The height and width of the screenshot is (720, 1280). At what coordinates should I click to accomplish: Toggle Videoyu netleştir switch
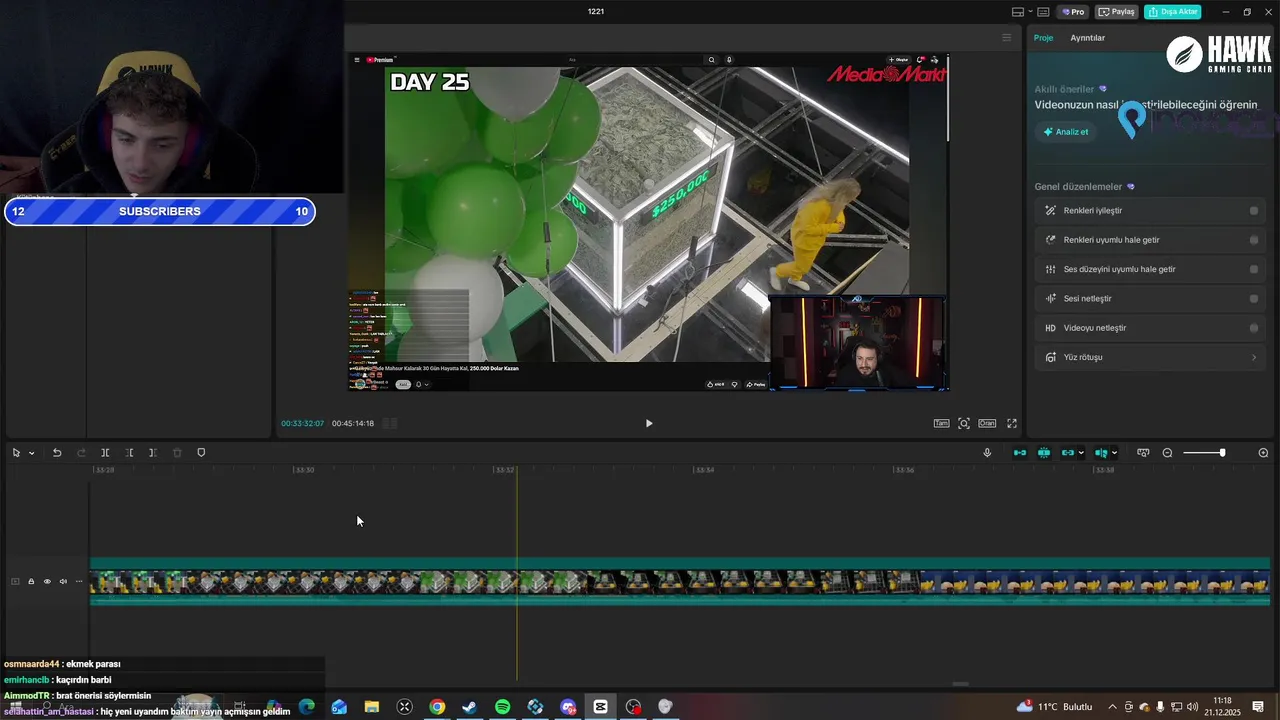pos(1253,328)
